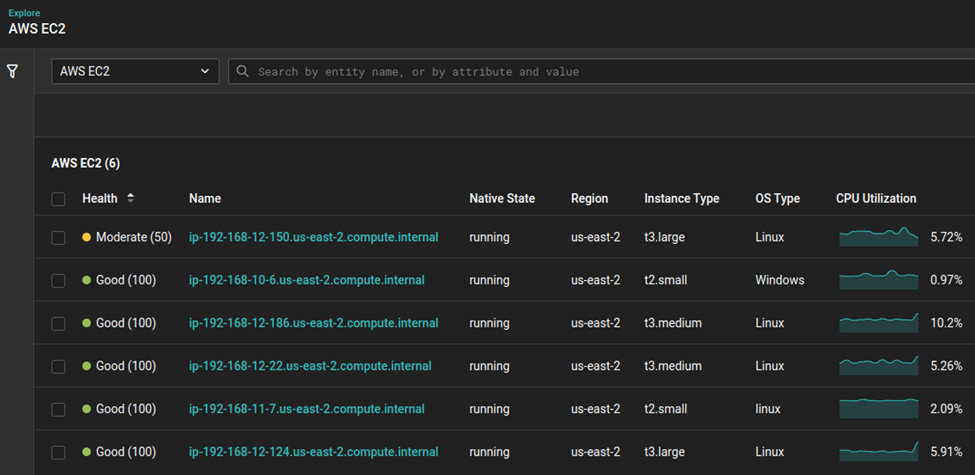This screenshot has width=975, height=475.
Task: Click the 5.91% CPU value
Action: click(x=946, y=451)
